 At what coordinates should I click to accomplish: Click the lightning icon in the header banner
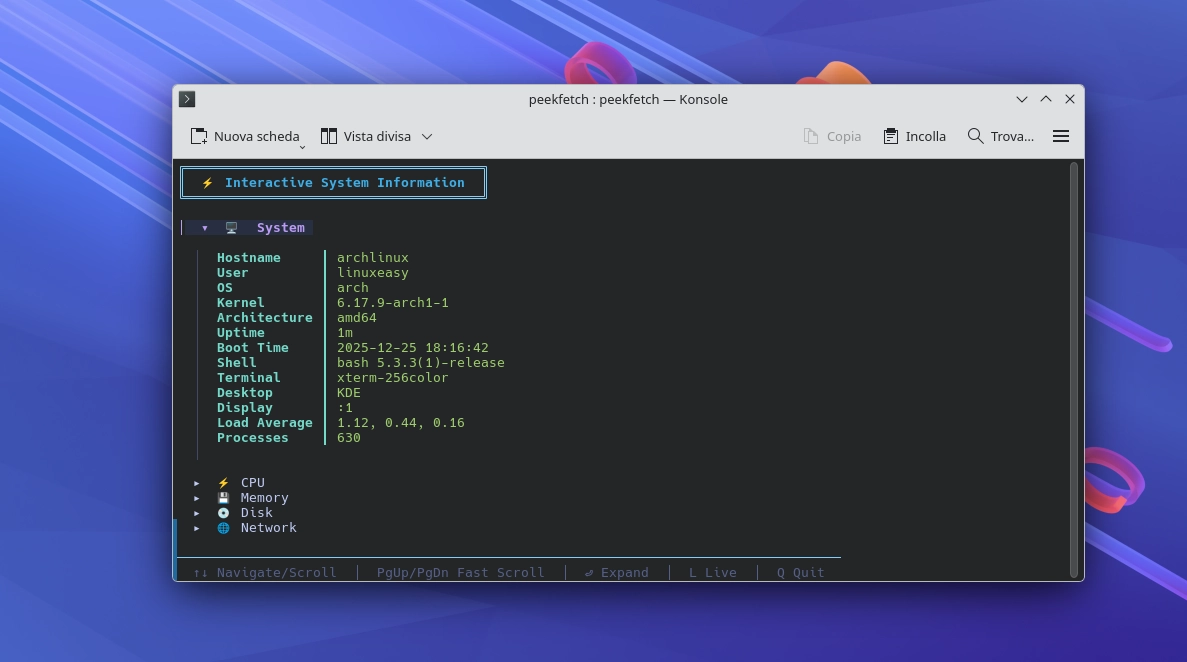(207, 182)
